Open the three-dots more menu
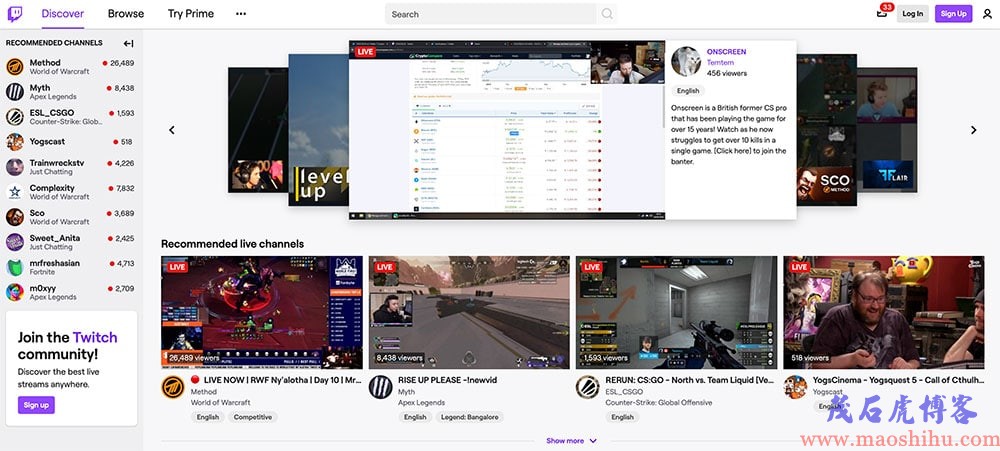The image size is (1000, 451). [x=241, y=13]
